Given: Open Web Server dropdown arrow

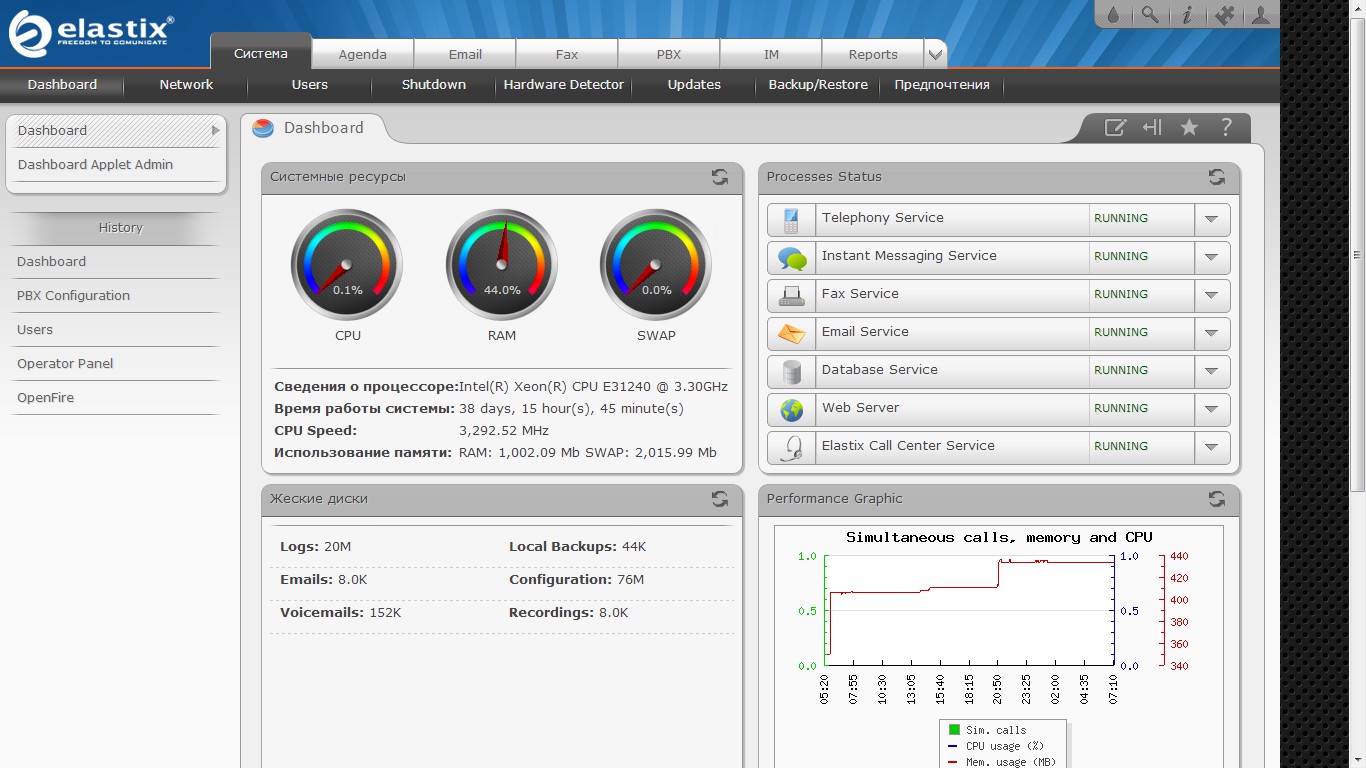Looking at the screenshot, I should 1212,410.
